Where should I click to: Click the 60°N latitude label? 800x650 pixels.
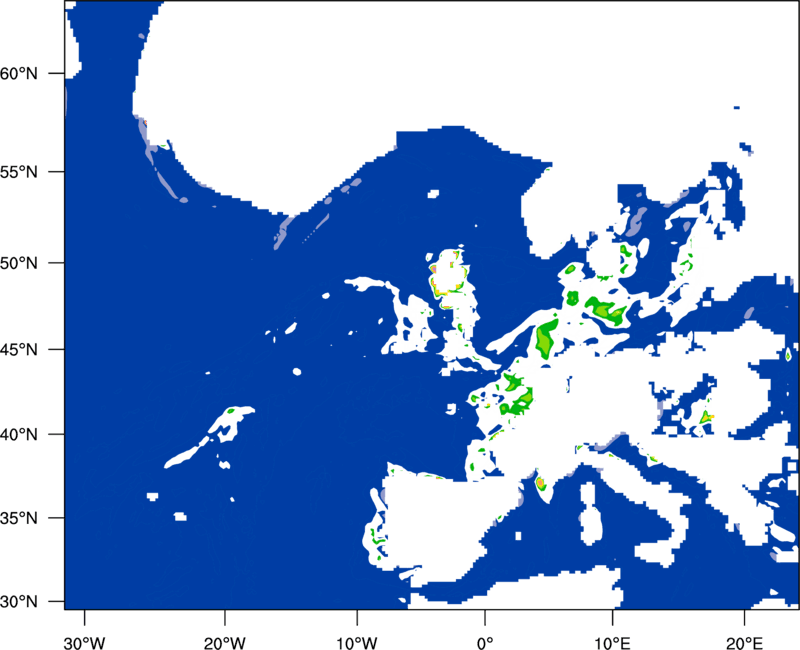(19, 73)
